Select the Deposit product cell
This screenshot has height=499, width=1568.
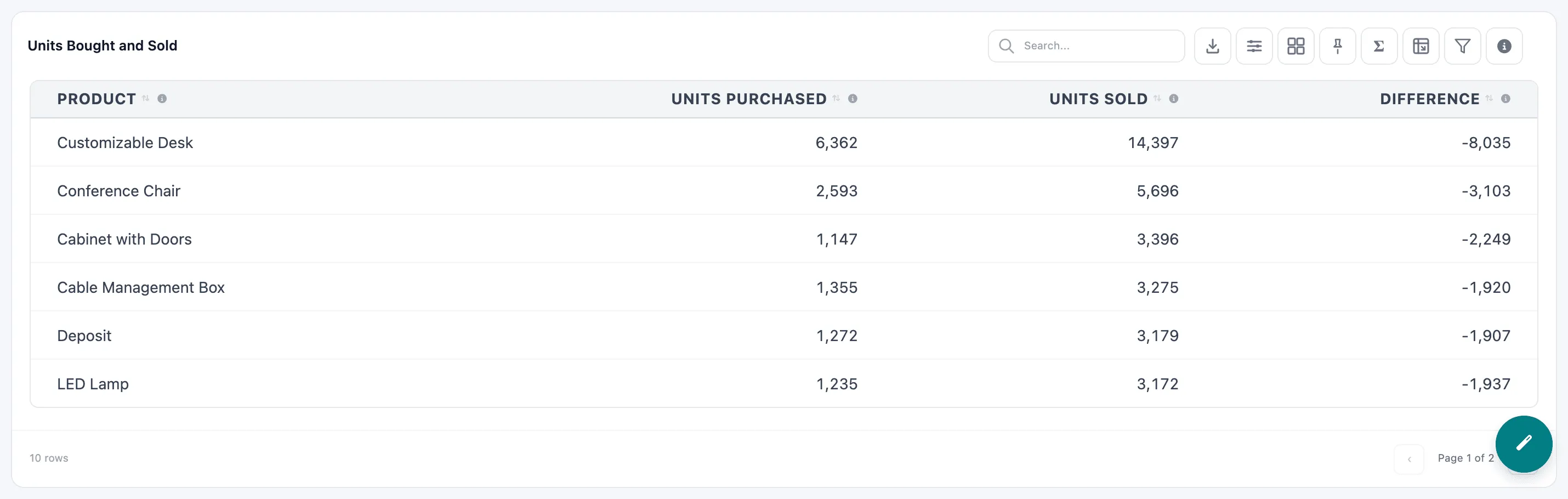click(84, 336)
